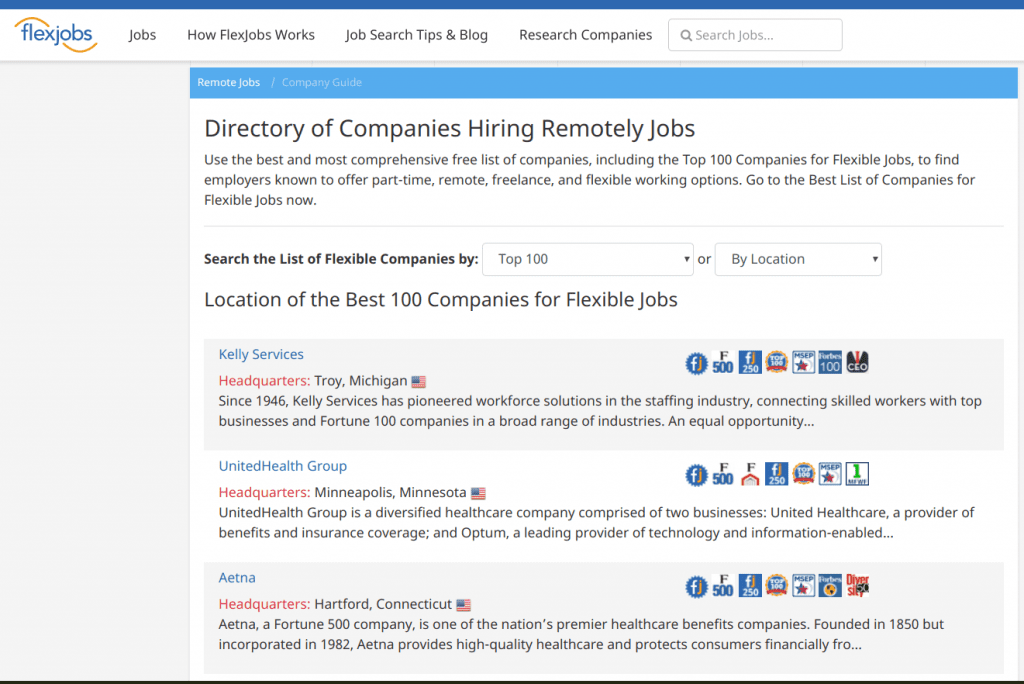Click the magnifier icon in the search box

click(686, 35)
